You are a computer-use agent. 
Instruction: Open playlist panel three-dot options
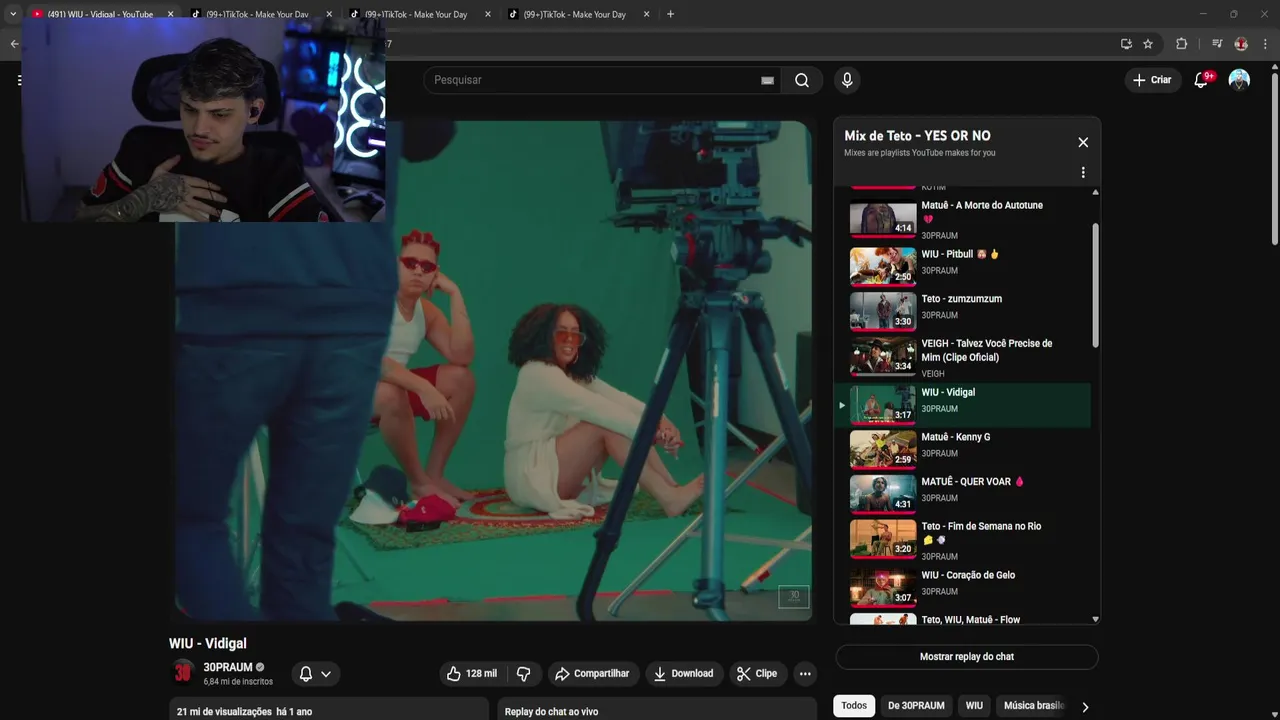[x=1083, y=172]
